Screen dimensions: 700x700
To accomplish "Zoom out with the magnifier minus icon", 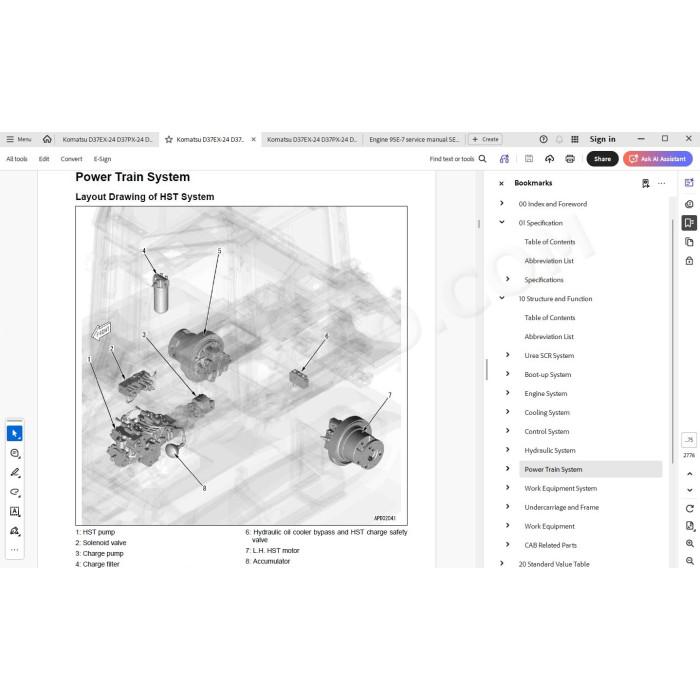I will [x=690, y=561].
